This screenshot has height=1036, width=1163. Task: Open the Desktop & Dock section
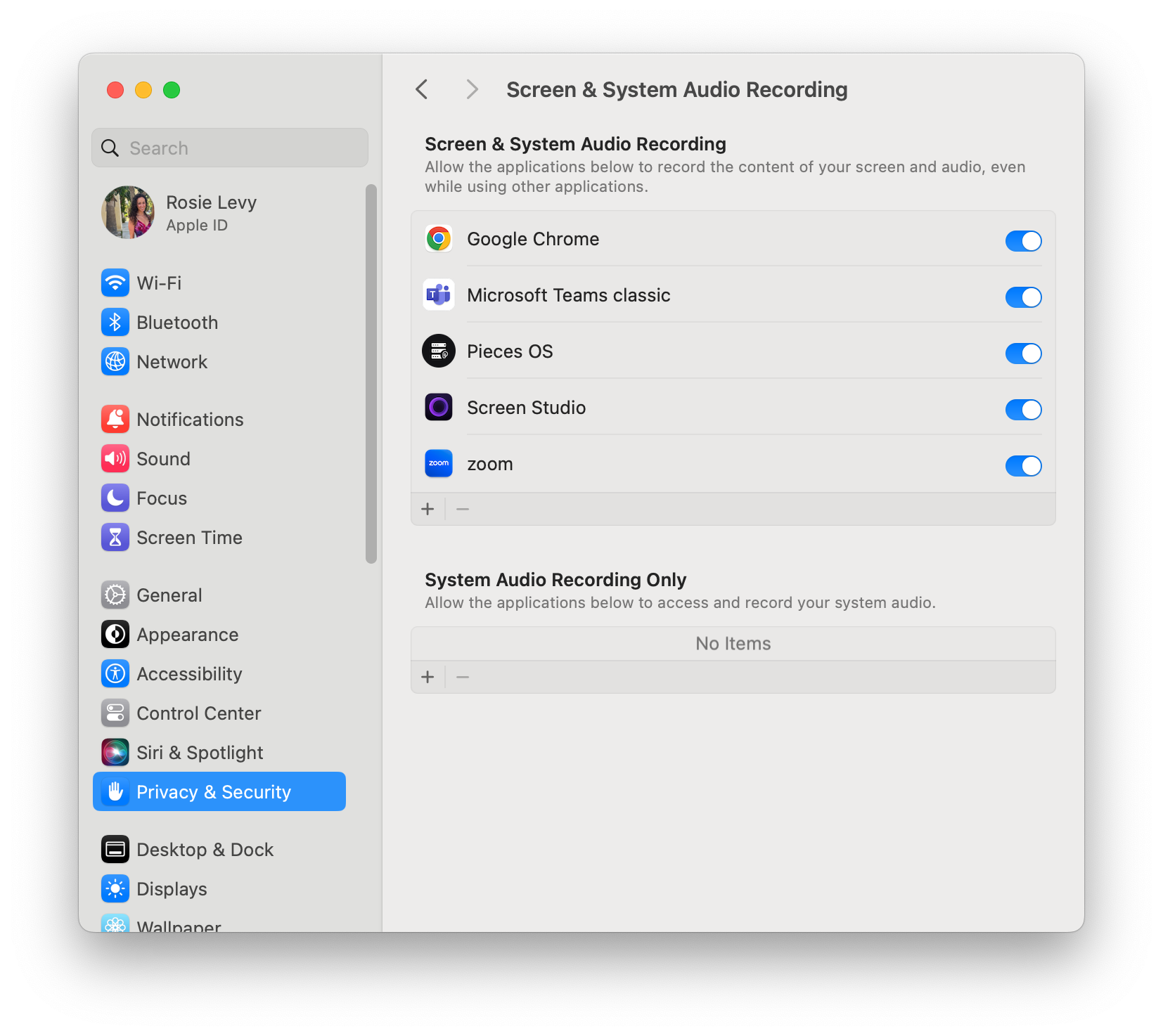[205, 850]
